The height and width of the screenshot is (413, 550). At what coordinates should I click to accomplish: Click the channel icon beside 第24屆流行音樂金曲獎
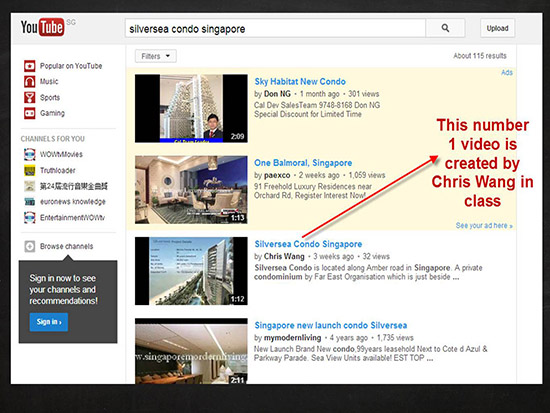tap(29, 186)
